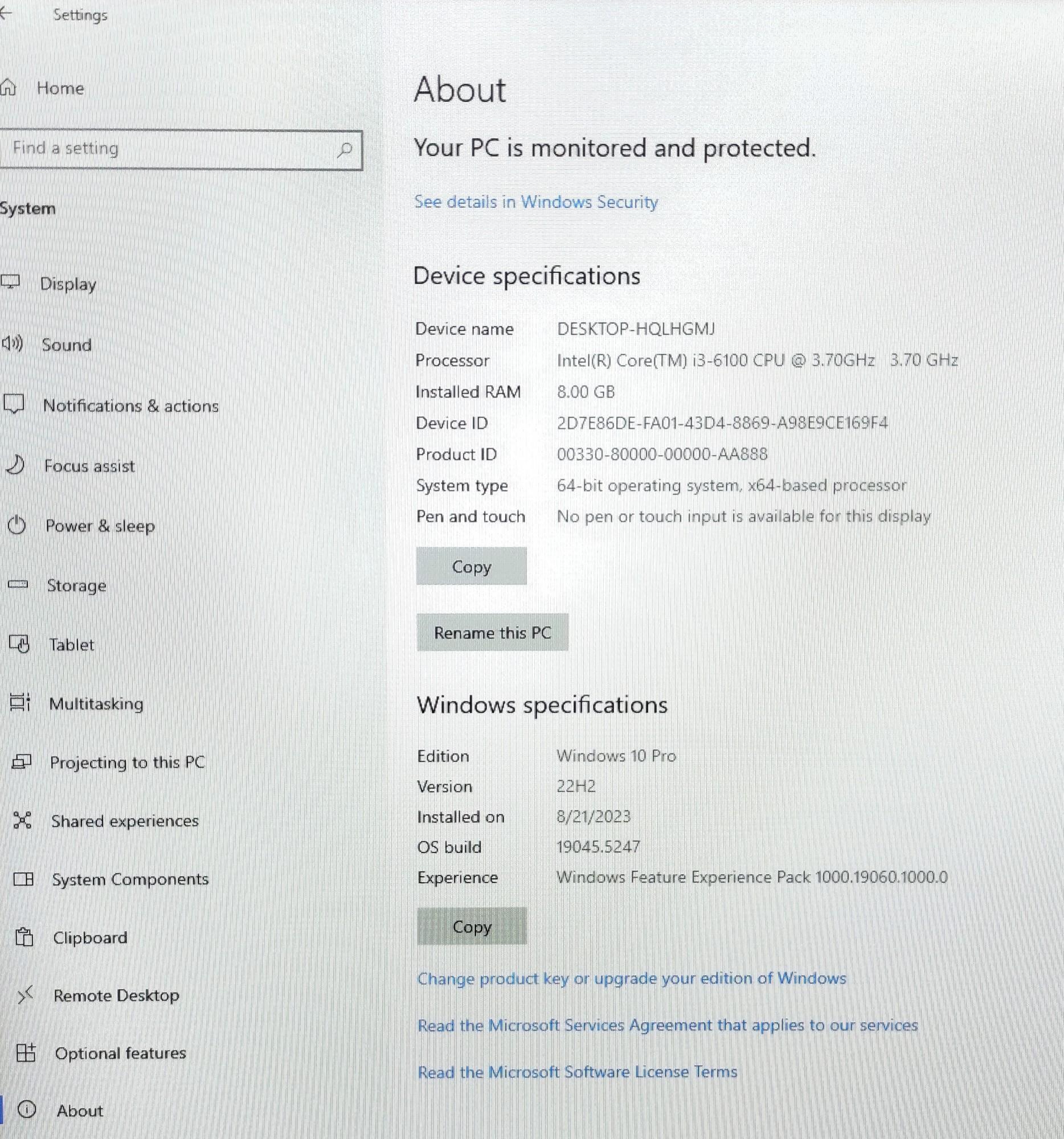Select Projecting to this PC
This screenshot has height=1139, width=1064.
(127, 763)
